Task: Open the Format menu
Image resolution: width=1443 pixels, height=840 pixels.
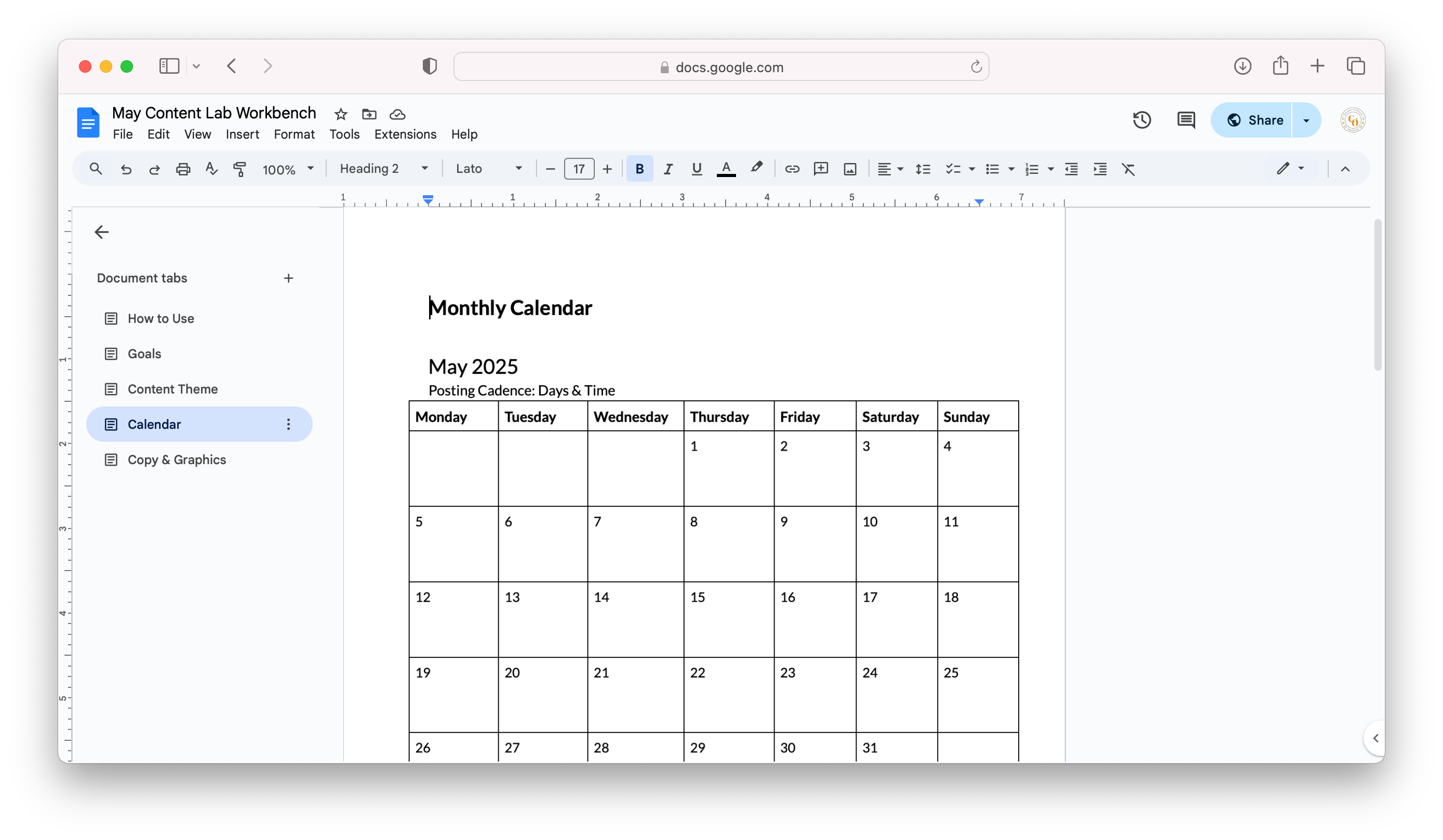Action: 294,134
